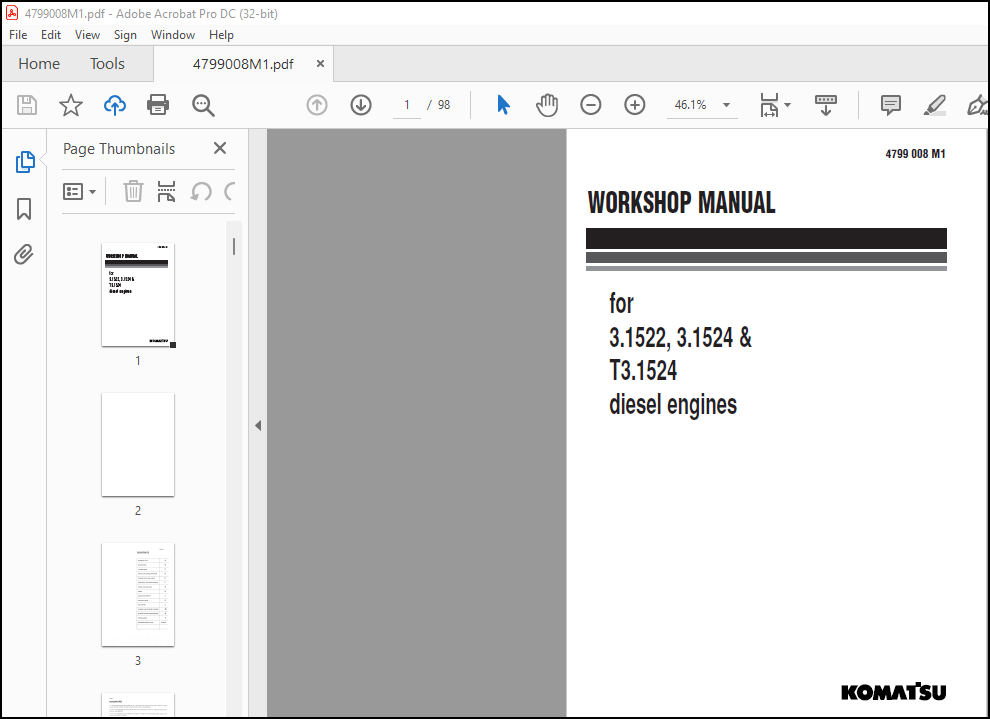Screen dimensions: 990x719
Task: Close the 4799008M1.pdf tab
Action: (x=320, y=64)
